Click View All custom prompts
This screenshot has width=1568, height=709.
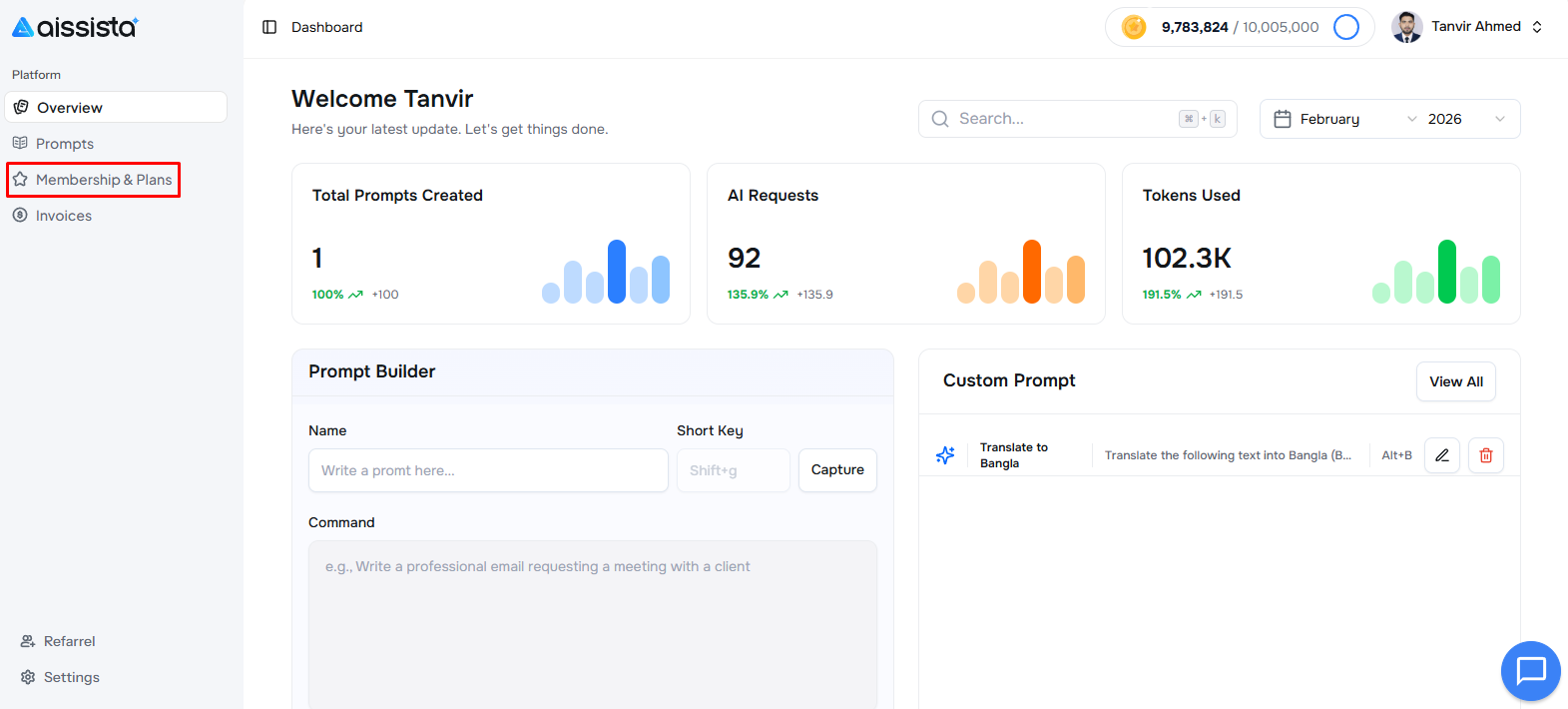point(1455,381)
